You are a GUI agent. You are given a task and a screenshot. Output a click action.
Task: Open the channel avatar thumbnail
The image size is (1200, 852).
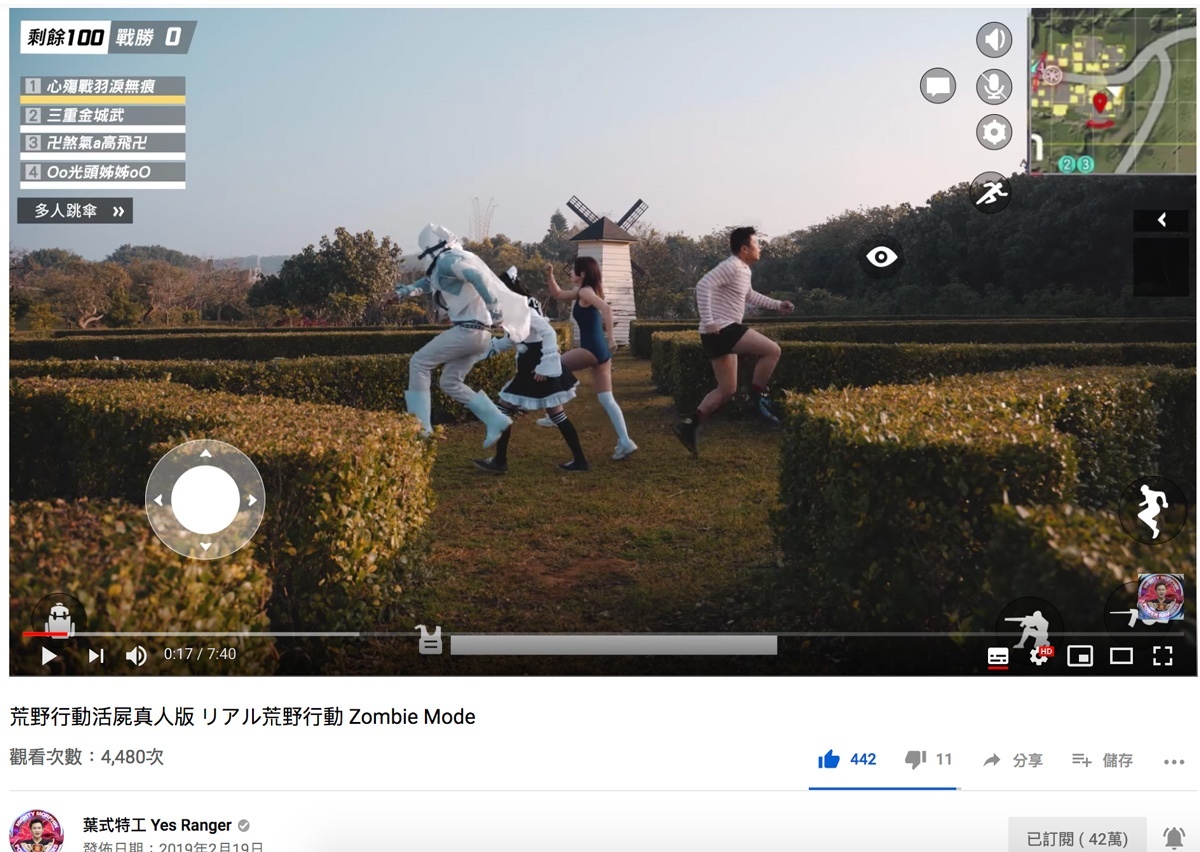pyautogui.click(x=36, y=832)
